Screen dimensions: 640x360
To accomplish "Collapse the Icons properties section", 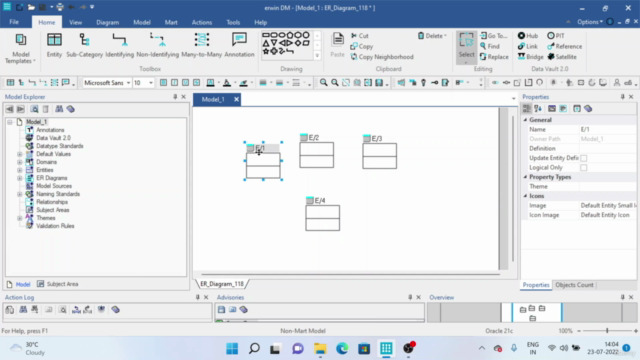I will pos(526,196).
